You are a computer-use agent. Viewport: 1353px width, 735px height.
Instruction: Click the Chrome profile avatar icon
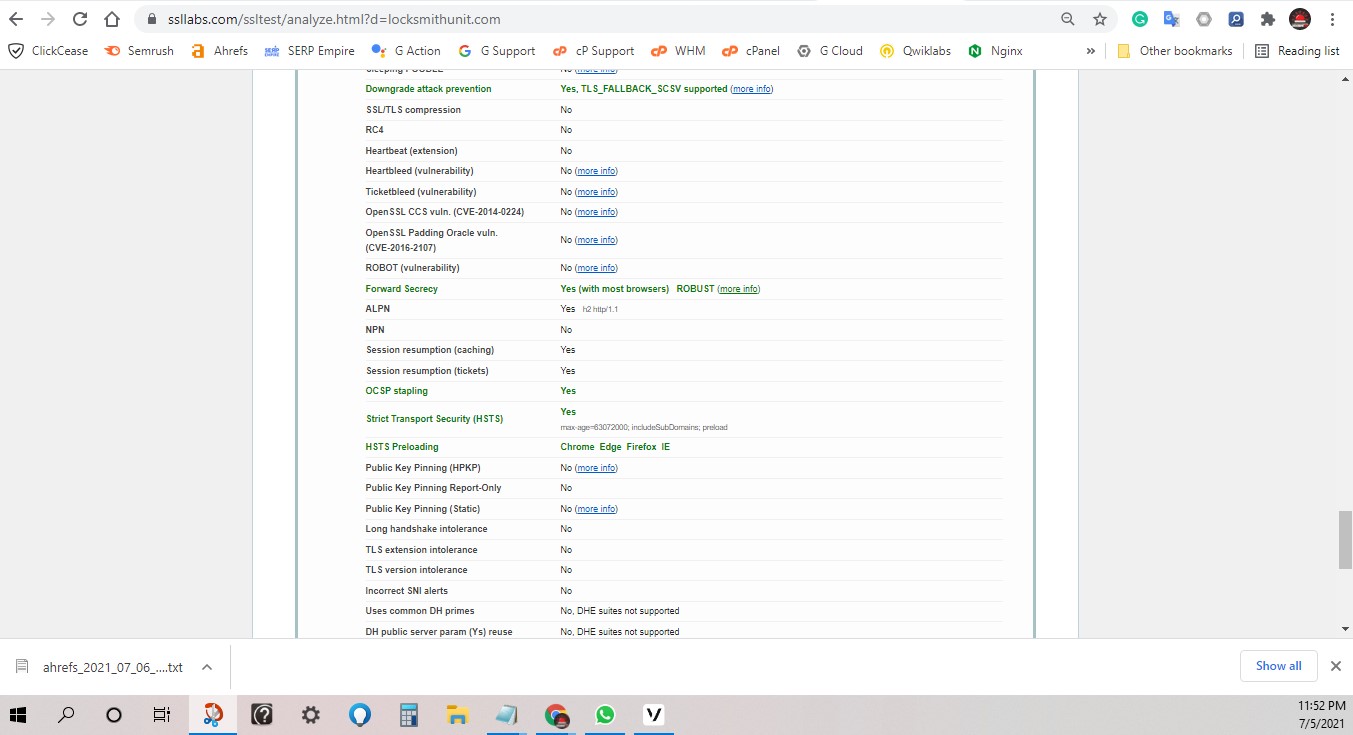(x=1298, y=18)
